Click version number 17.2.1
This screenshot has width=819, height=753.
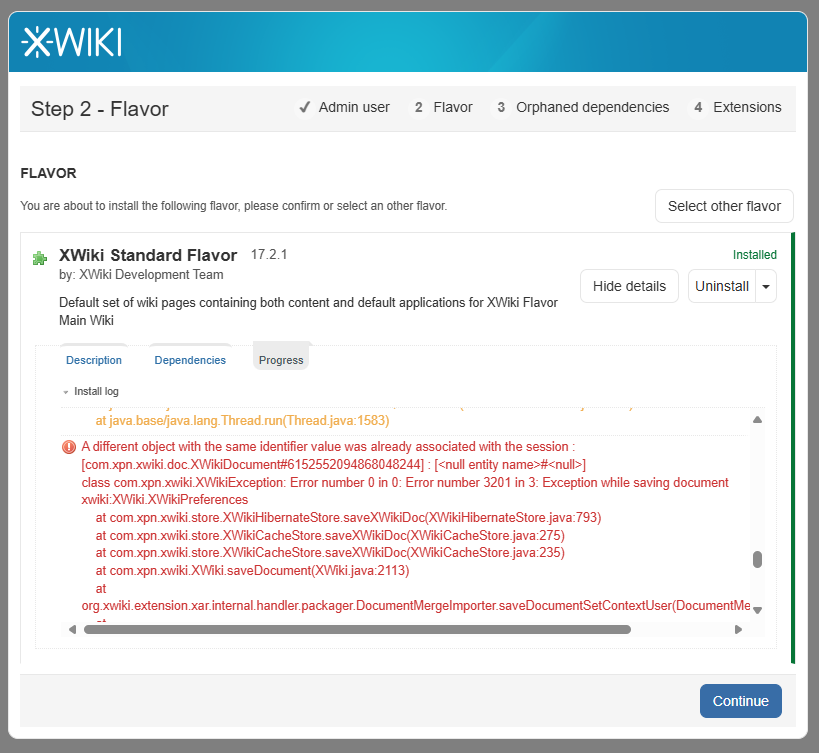pyautogui.click(x=269, y=254)
